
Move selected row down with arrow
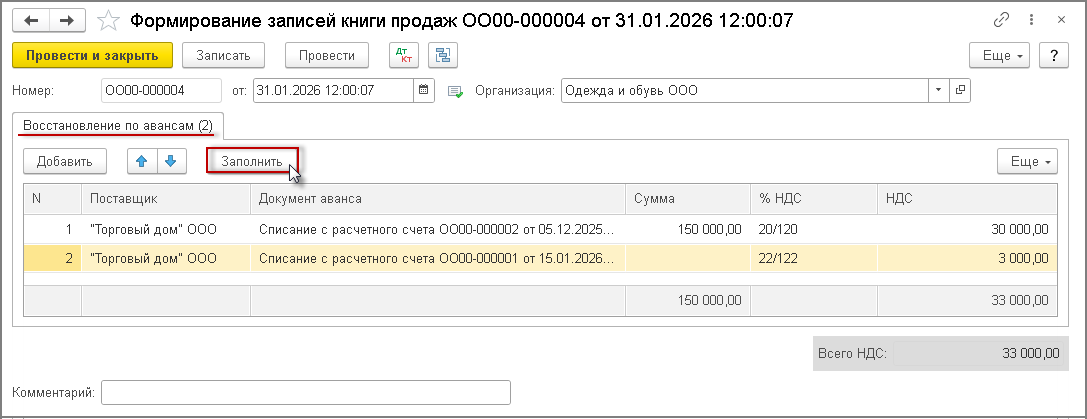[171, 161]
